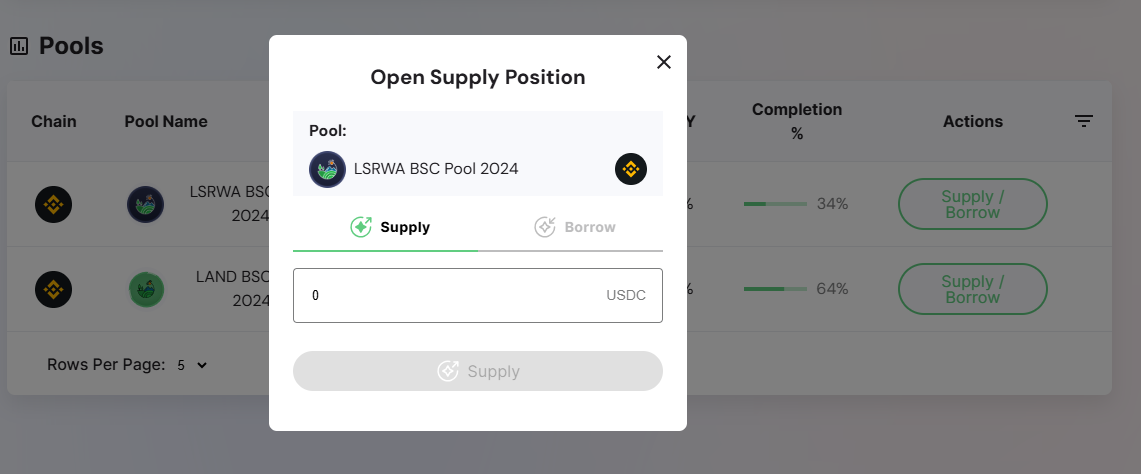
Task: Click the USDC amount input field
Action: tap(455, 295)
